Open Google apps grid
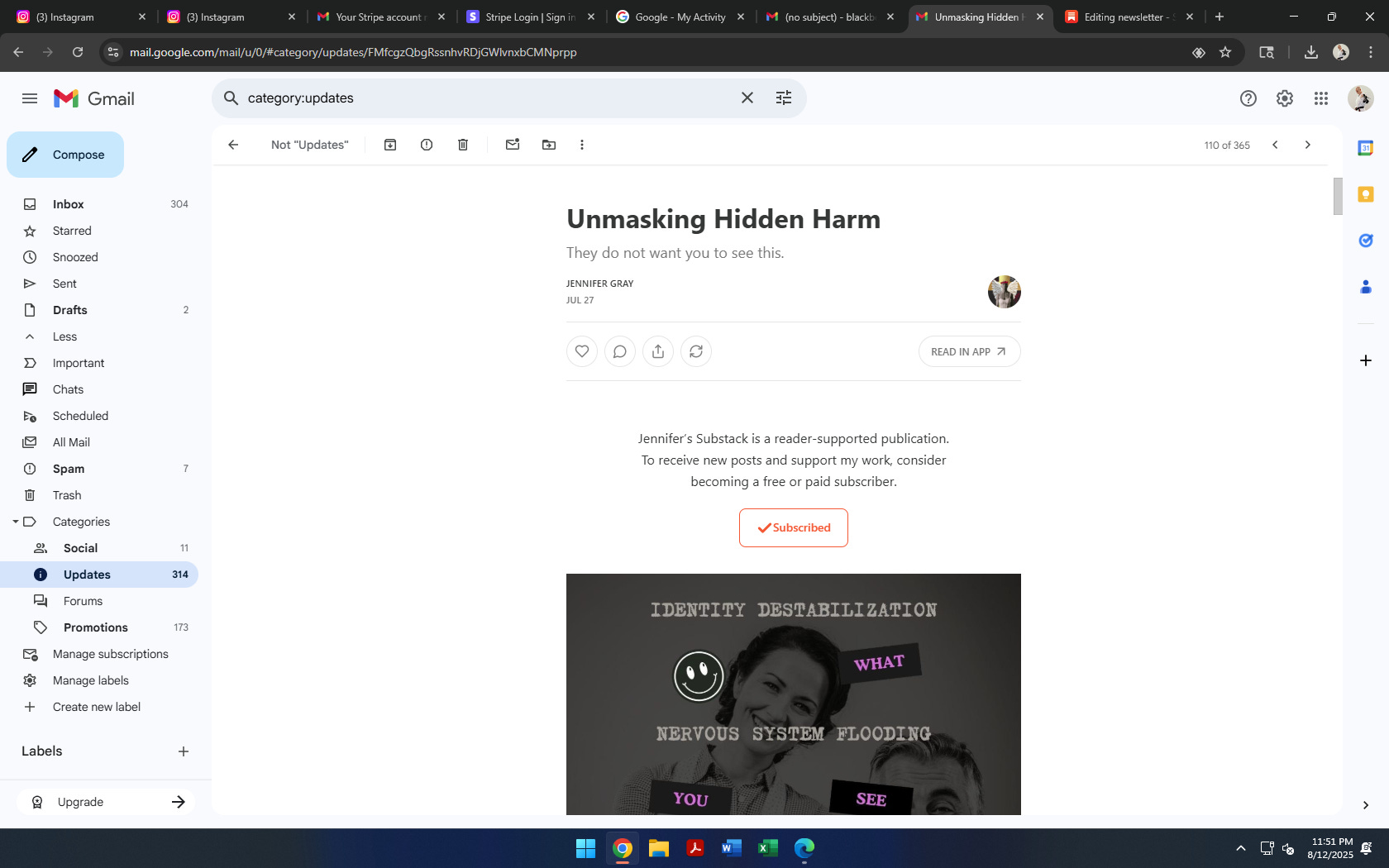This screenshot has width=1389, height=868. (1321, 98)
